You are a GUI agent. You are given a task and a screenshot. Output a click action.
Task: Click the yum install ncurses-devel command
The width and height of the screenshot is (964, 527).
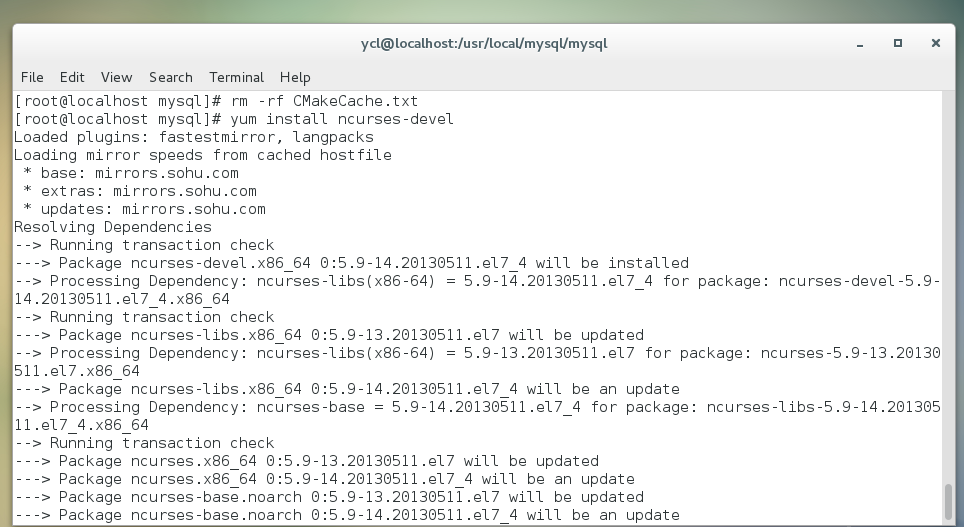click(342, 119)
